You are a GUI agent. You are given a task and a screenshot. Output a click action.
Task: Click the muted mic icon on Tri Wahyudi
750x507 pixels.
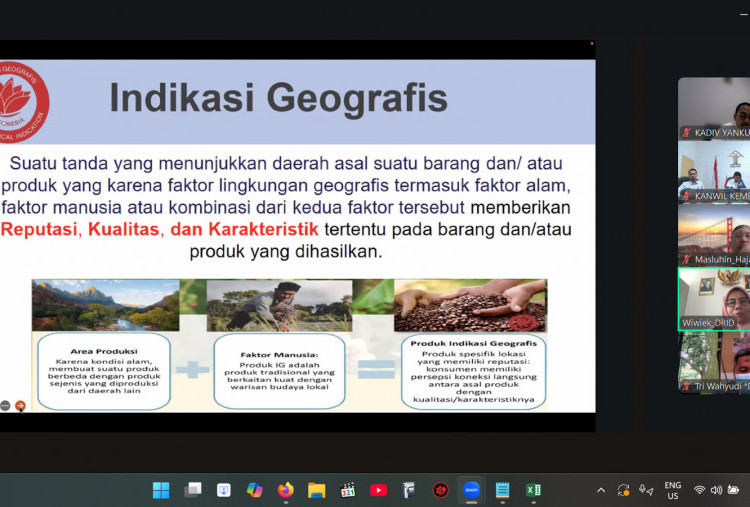pyautogui.click(x=687, y=386)
